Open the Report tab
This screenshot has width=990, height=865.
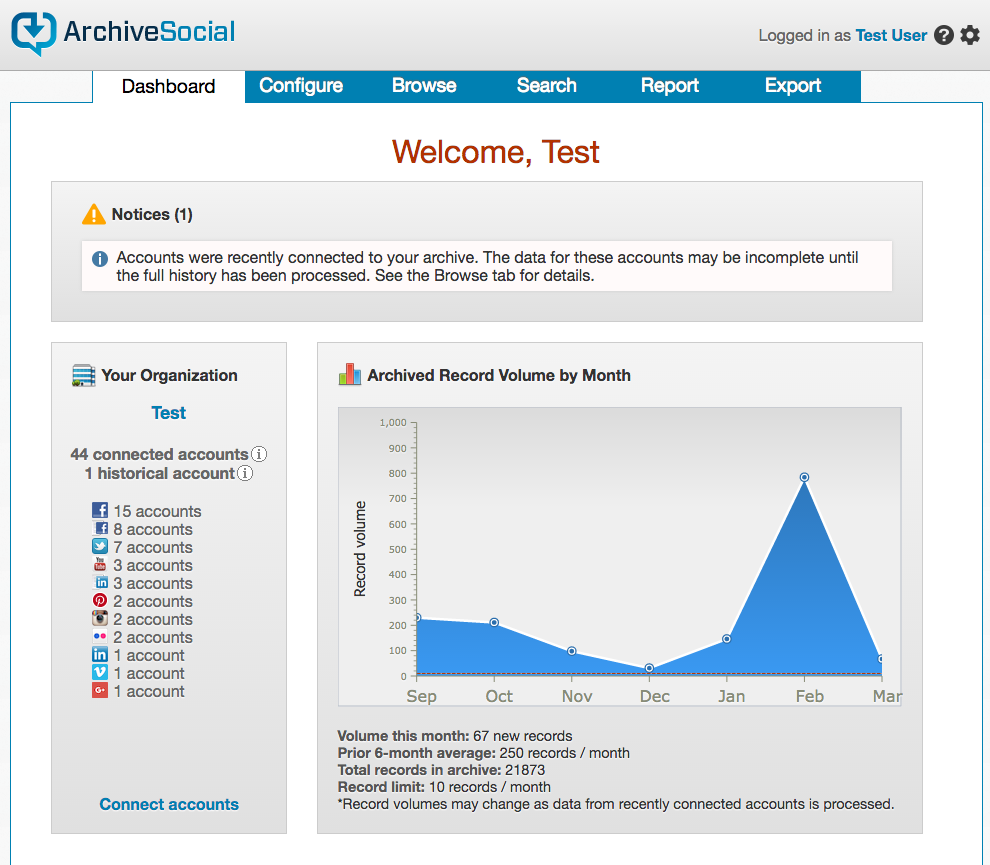pyautogui.click(x=670, y=86)
